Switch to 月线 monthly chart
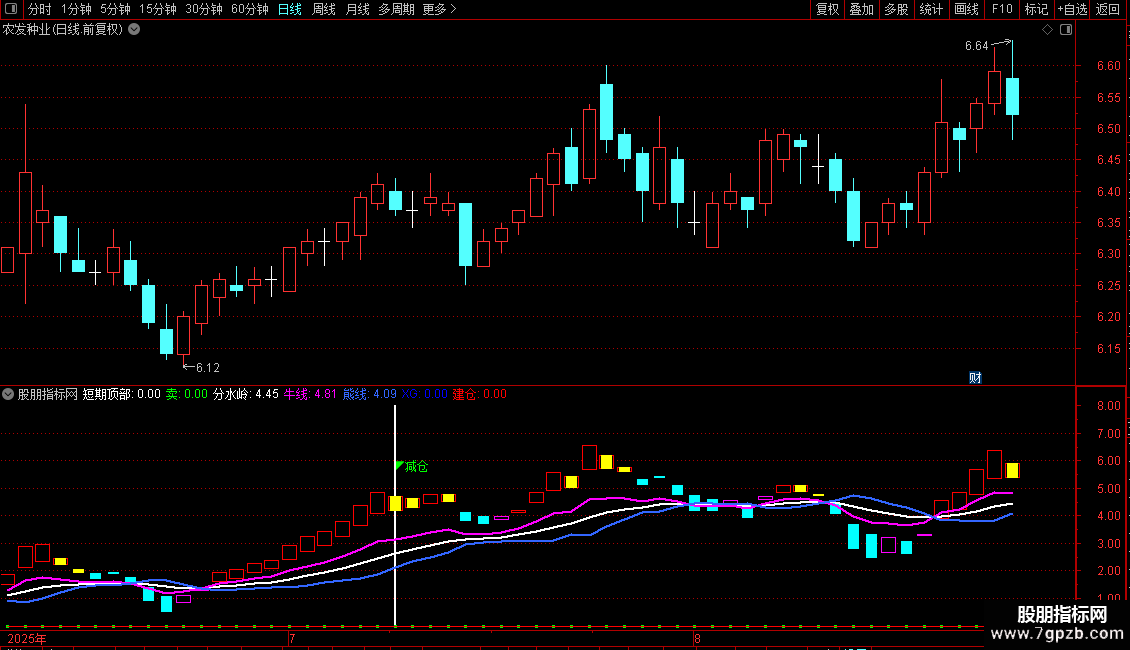Viewport: 1130px width, 650px height. (357, 9)
